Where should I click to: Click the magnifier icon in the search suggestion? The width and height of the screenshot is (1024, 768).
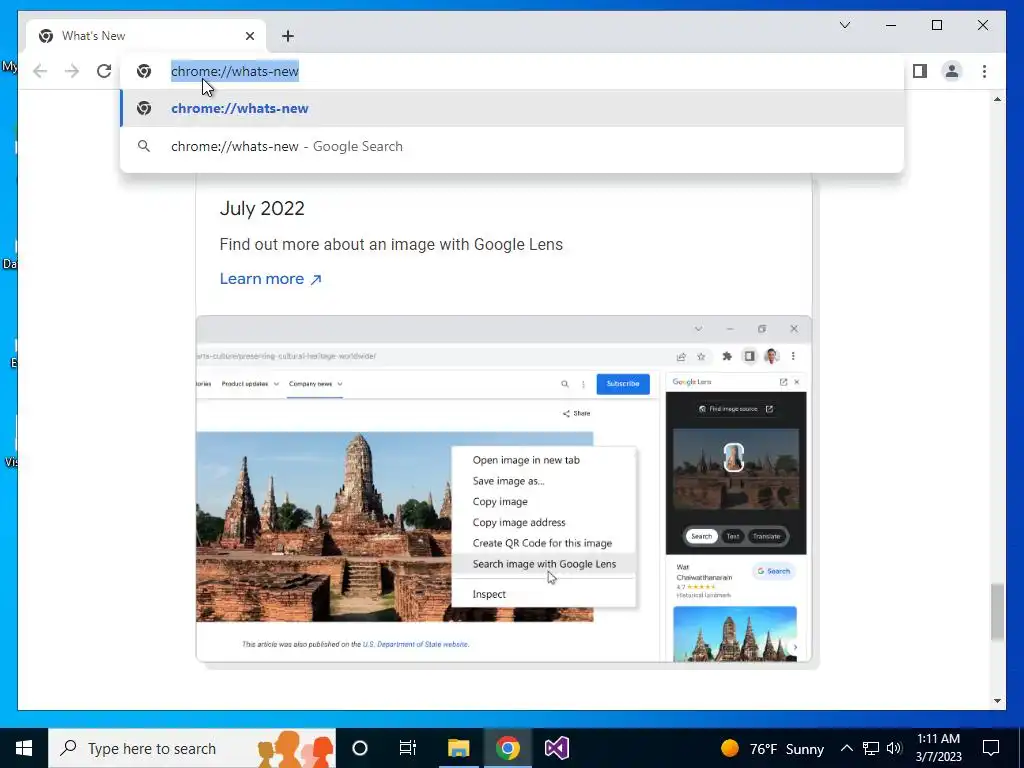click(144, 146)
